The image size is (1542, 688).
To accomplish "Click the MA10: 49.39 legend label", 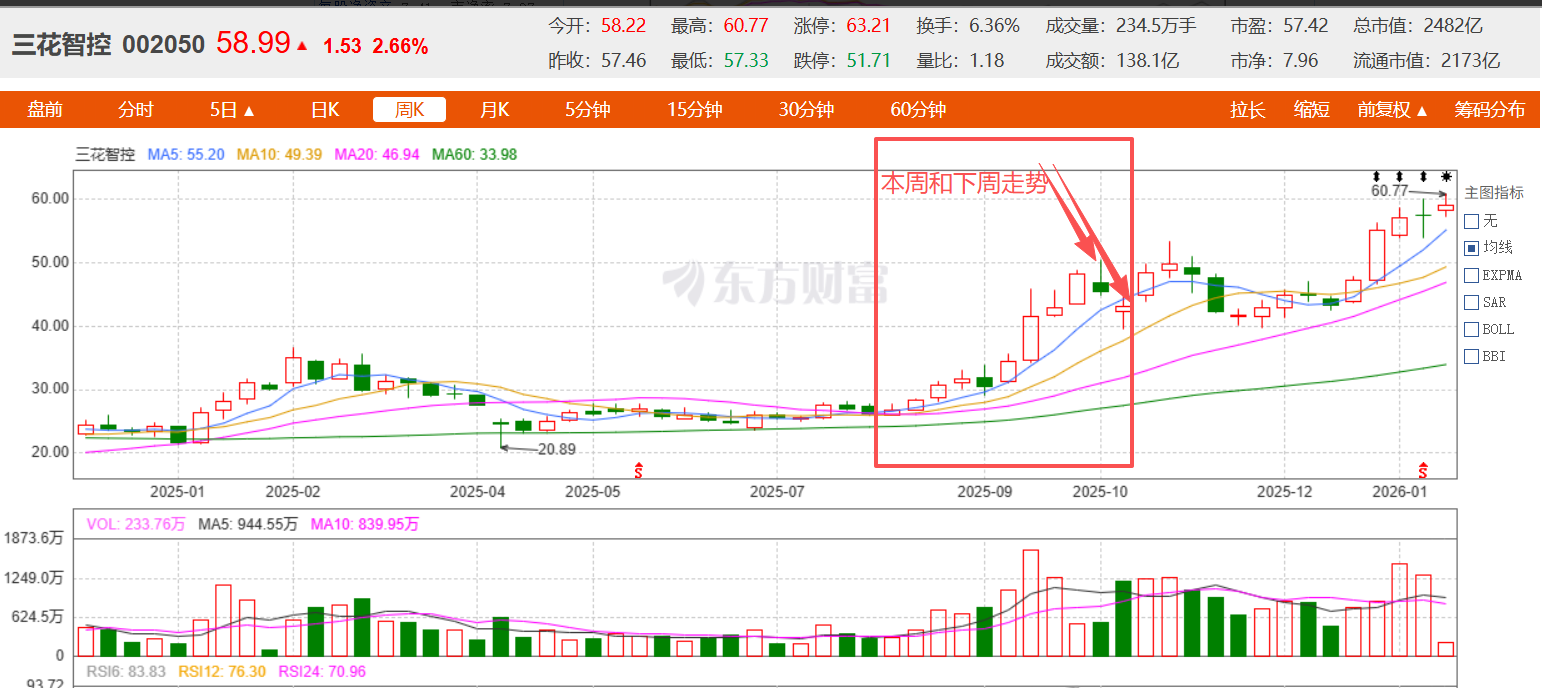I will click(279, 155).
